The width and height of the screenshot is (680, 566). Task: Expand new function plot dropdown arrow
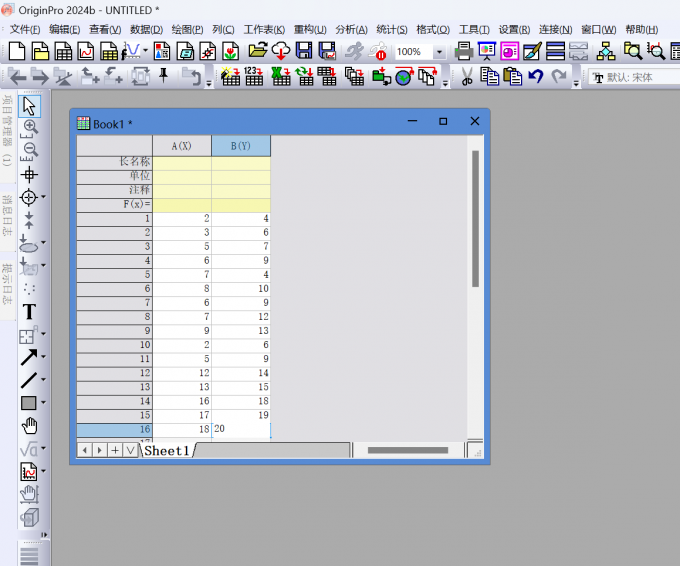[145, 51]
